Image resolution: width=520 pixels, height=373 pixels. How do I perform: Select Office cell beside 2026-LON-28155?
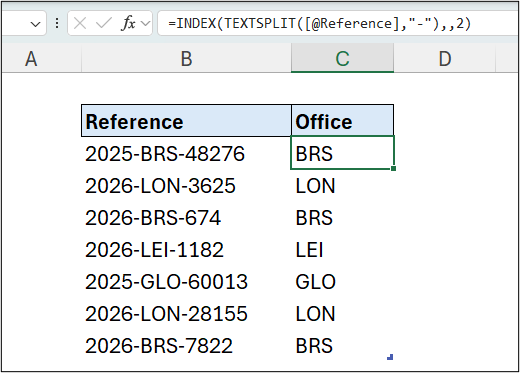pyautogui.click(x=342, y=313)
